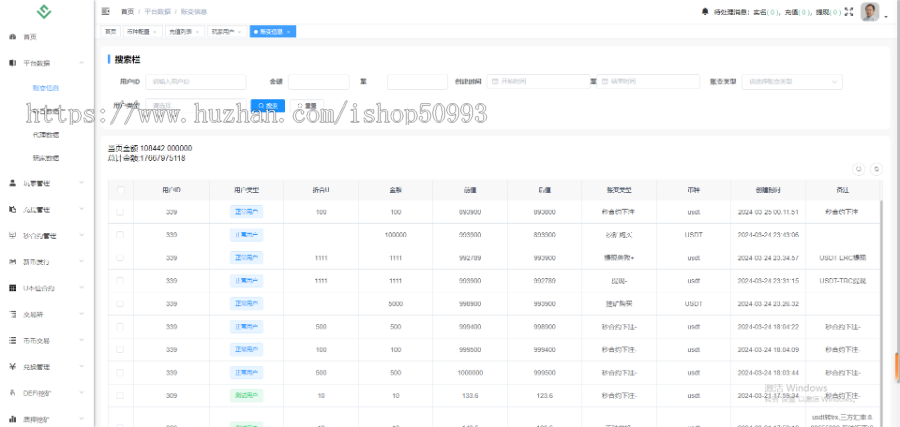Click the blue 搜索 search button
The image size is (900, 427).
click(x=267, y=106)
